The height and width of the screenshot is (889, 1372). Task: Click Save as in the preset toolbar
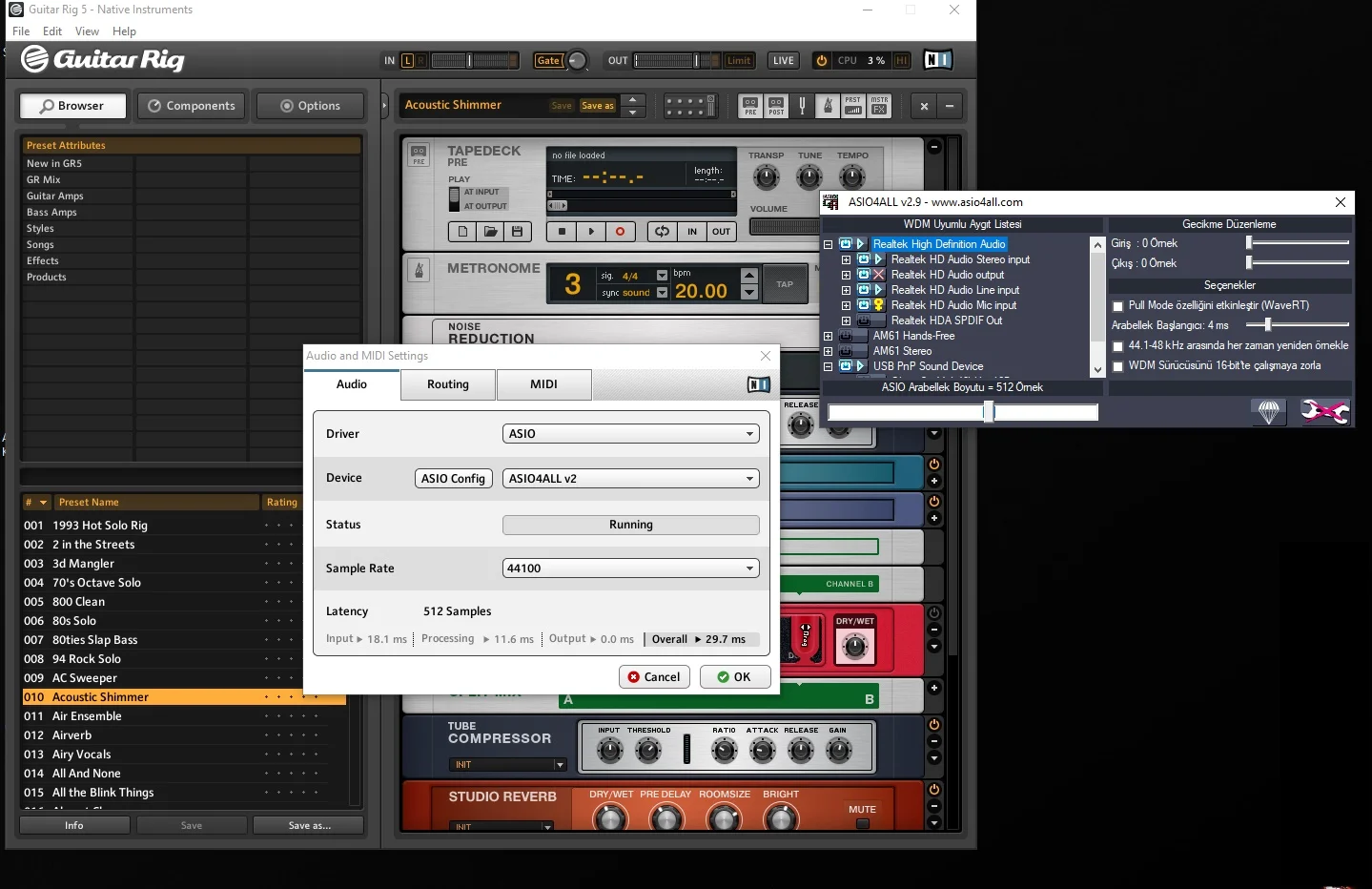point(598,106)
